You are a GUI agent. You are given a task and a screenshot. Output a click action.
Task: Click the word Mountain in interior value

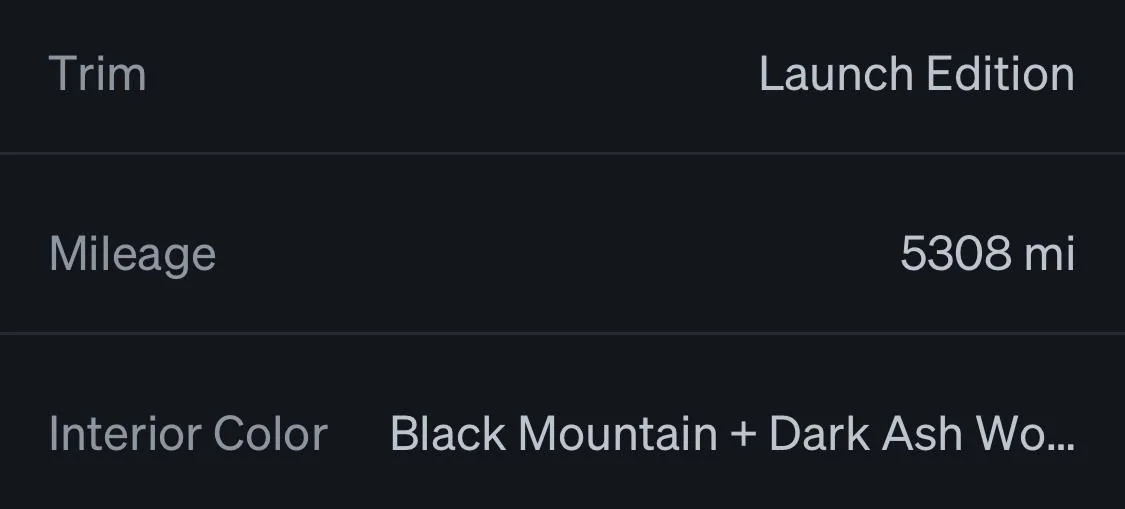pos(617,434)
